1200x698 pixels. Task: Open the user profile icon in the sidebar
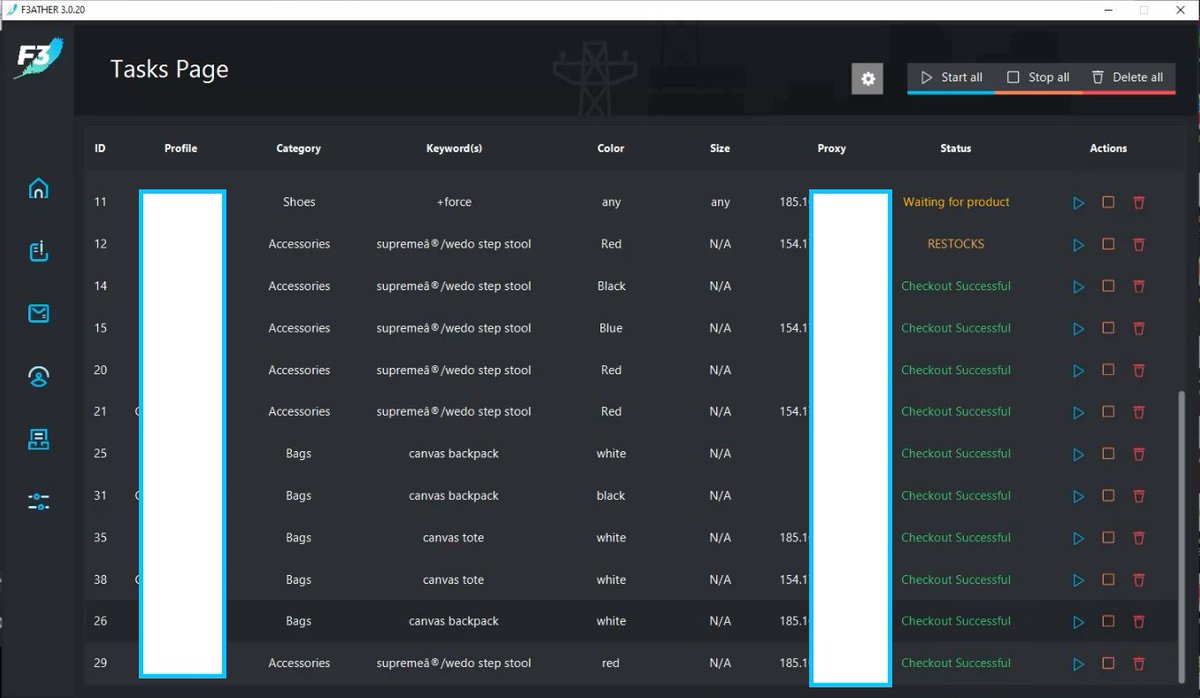[x=38, y=376]
